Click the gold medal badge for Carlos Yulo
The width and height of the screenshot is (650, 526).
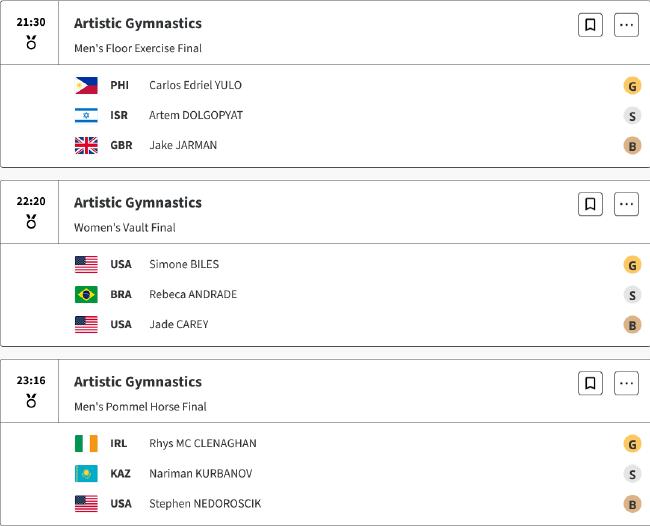pyautogui.click(x=632, y=86)
